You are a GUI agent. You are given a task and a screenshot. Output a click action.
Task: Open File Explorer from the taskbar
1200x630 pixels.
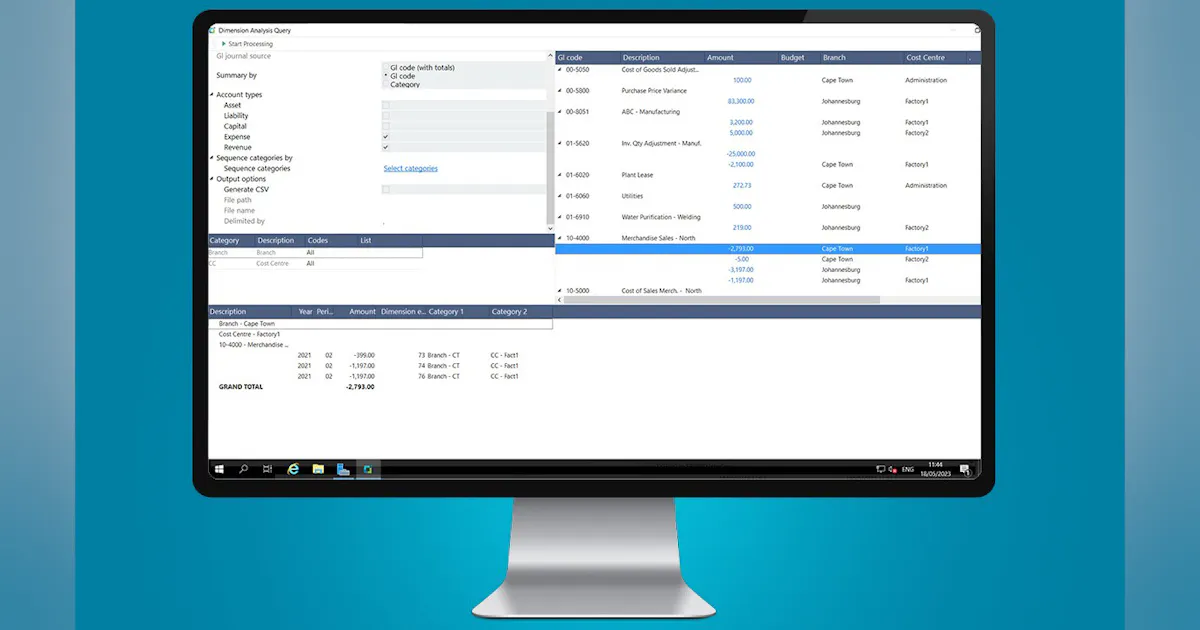pos(317,468)
